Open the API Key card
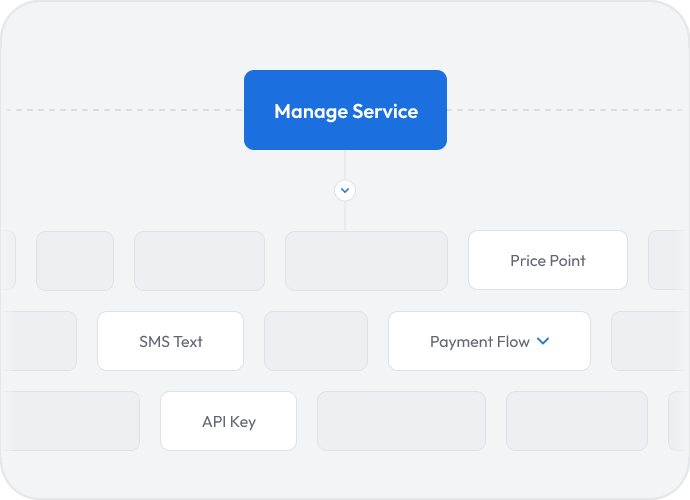The image size is (690, 500). (228, 421)
